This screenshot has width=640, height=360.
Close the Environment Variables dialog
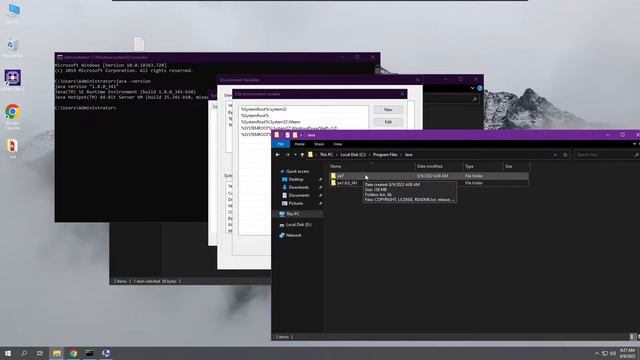tap(417, 80)
